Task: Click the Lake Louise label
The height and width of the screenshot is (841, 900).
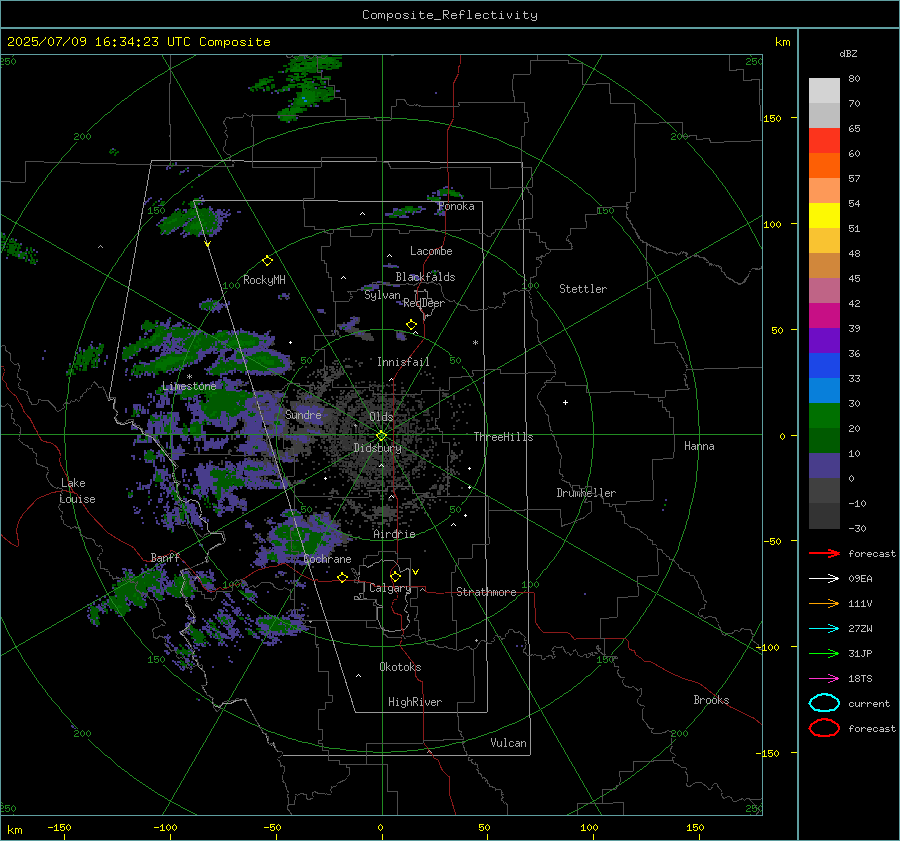Action: click(78, 491)
